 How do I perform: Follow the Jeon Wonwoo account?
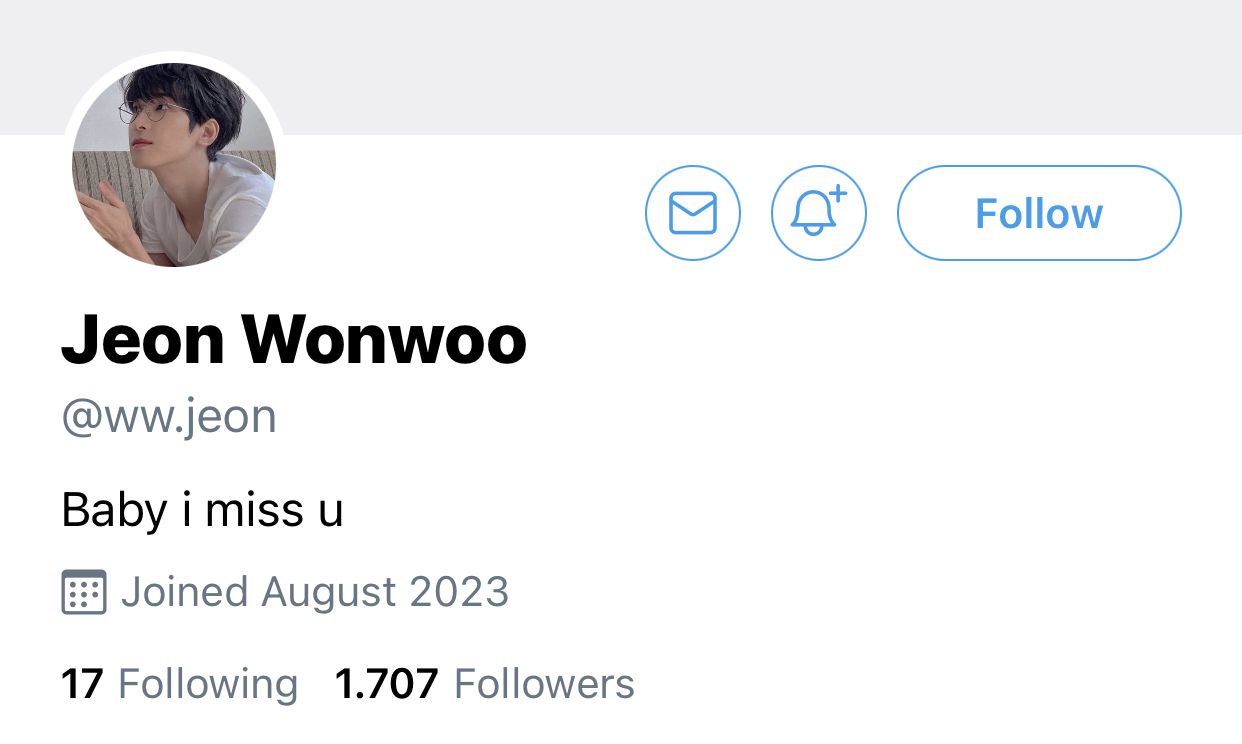point(1039,213)
